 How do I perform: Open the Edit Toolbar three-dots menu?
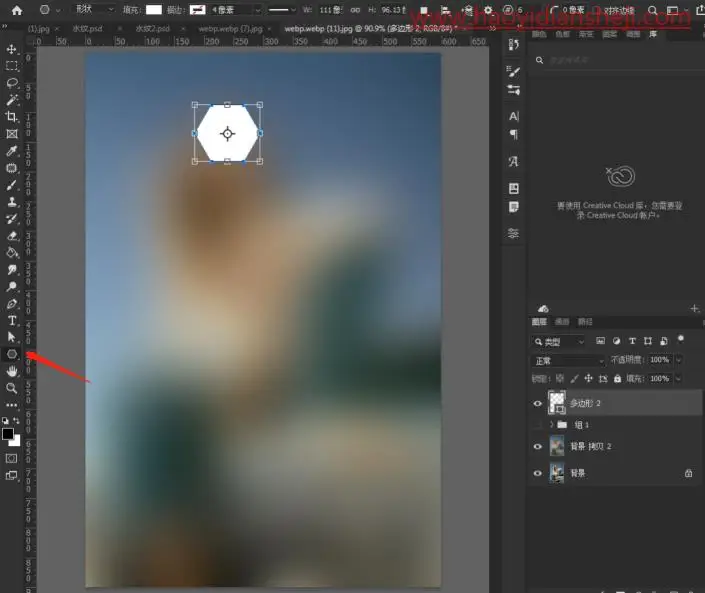click(12, 405)
